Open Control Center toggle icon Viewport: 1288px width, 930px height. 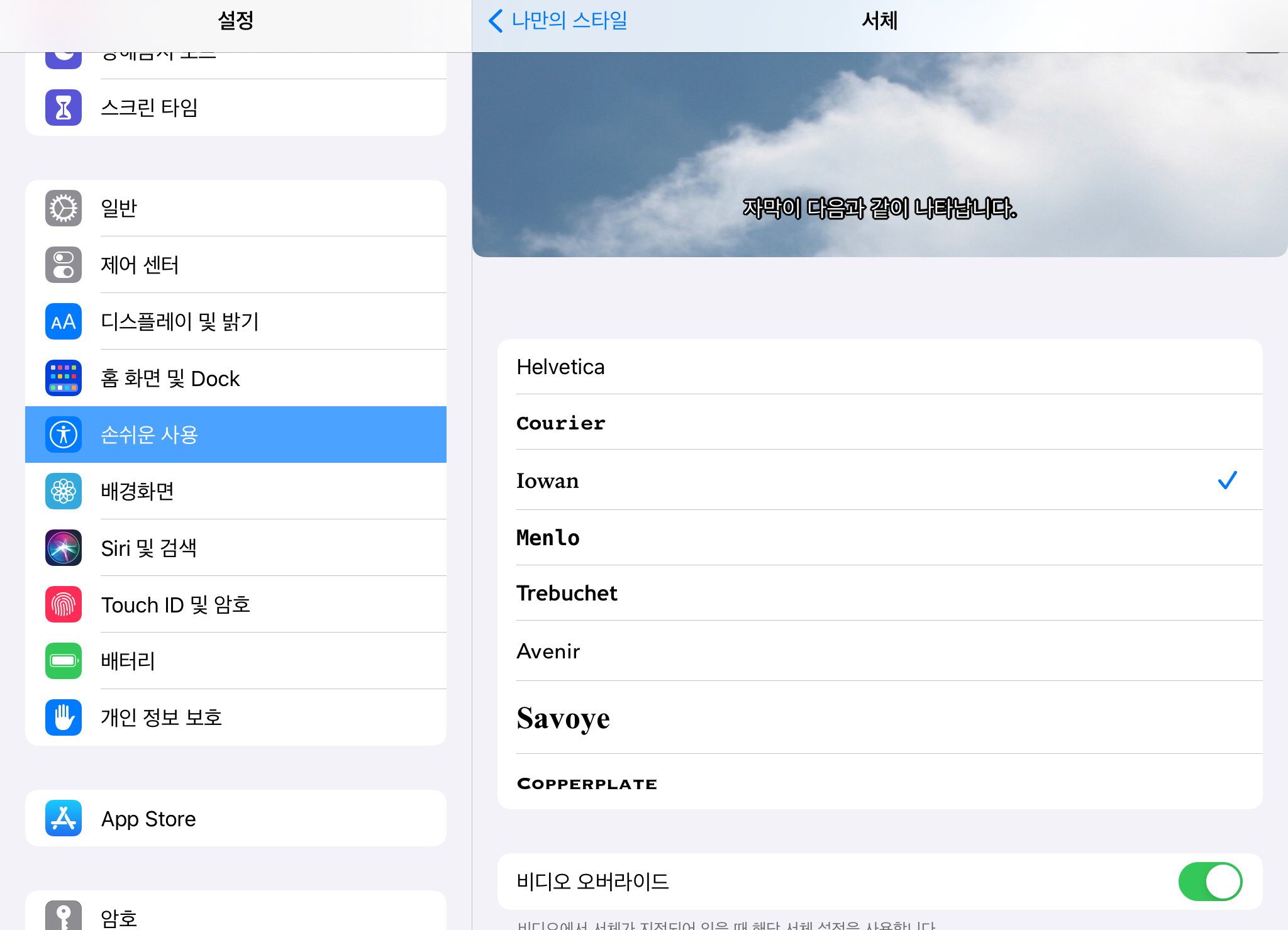tap(64, 265)
